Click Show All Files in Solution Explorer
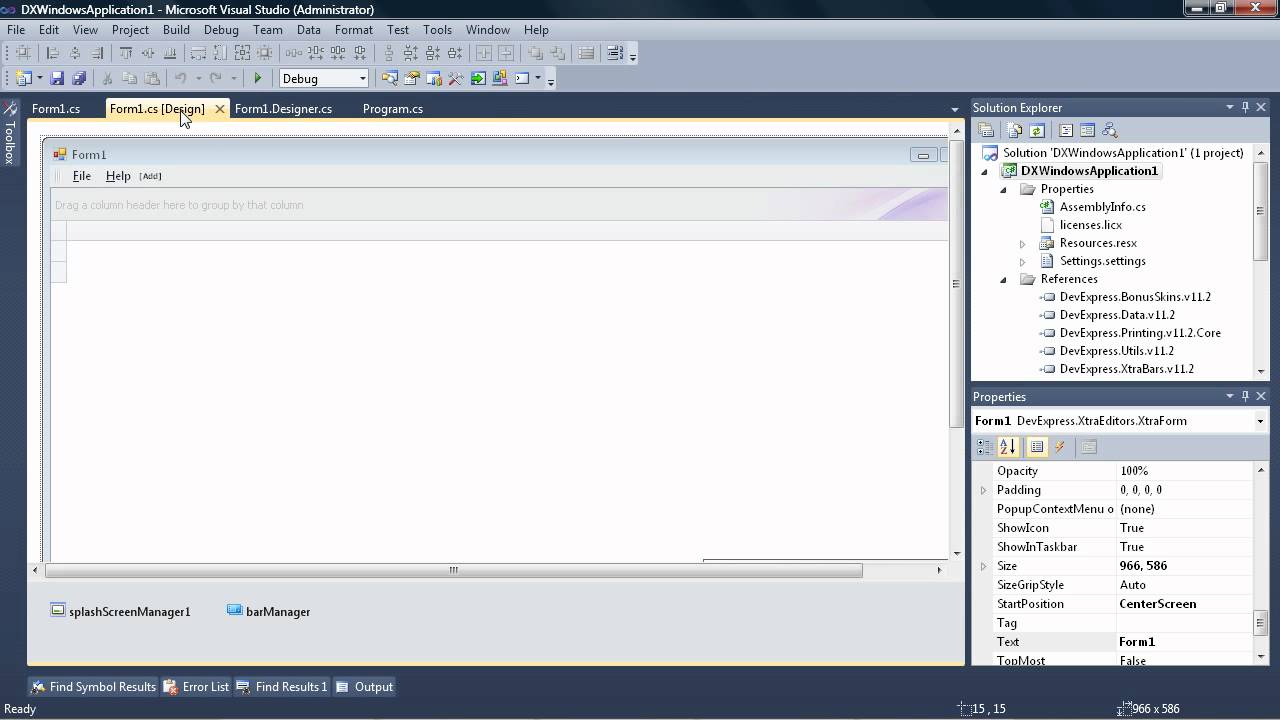 (x=1015, y=130)
